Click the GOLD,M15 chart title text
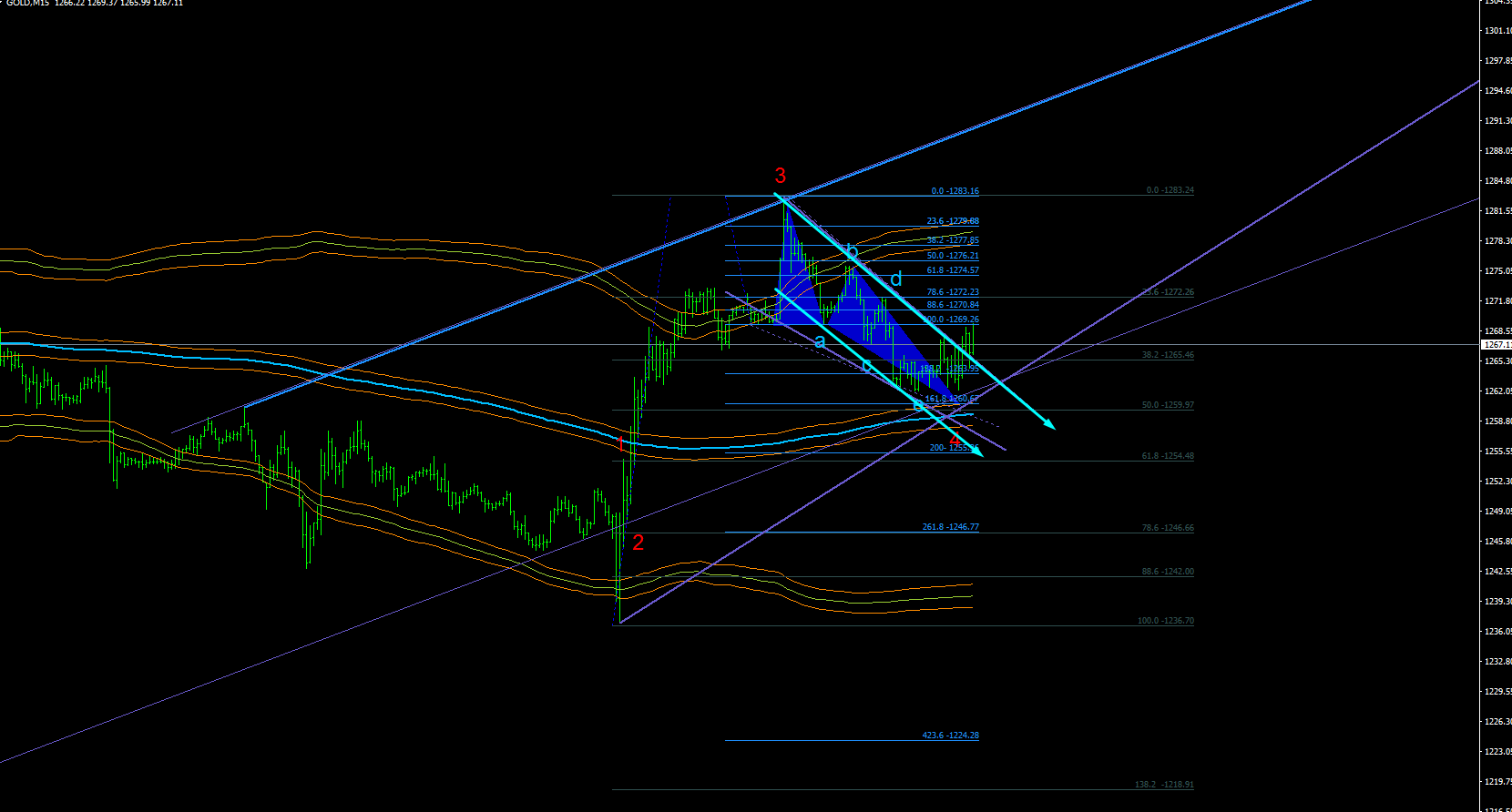This screenshot has height=812, width=1512. coord(27,4)
